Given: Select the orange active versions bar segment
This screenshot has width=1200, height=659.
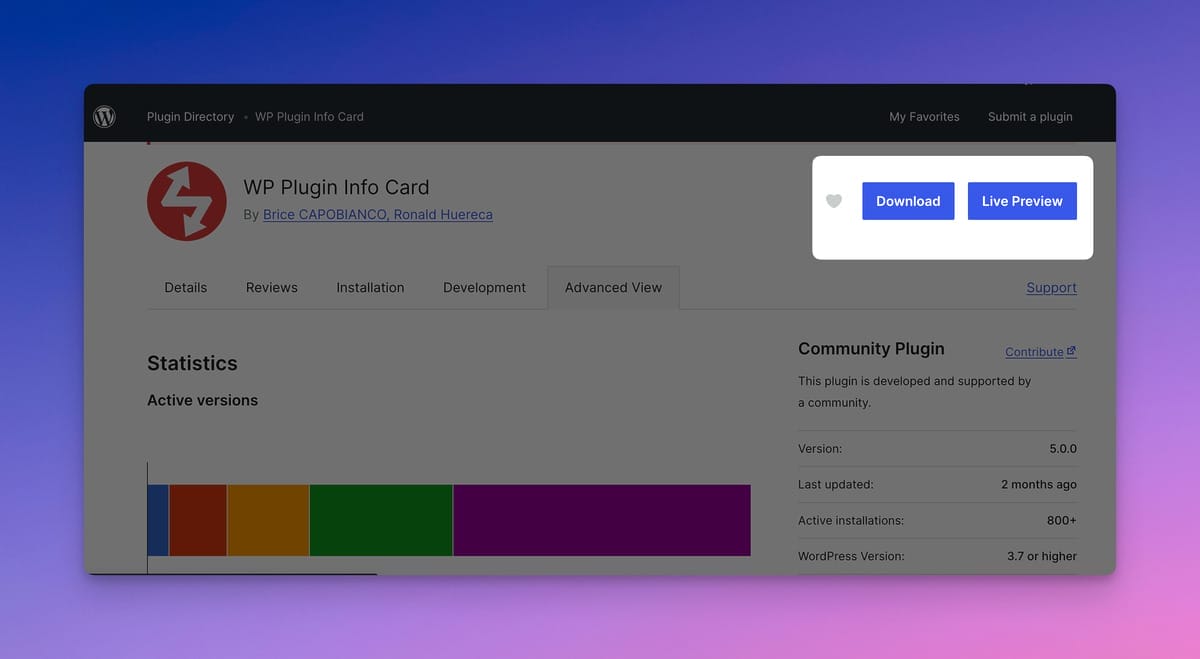Looking at the screenshot, I should 268,520.
